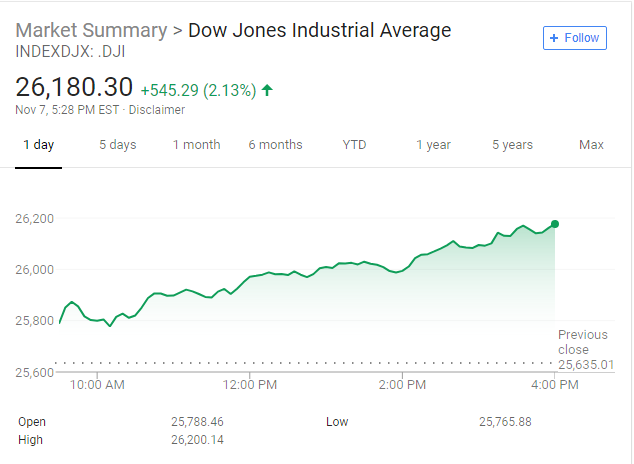Switch to the 5 days range
The height and width of the screenshot is (464, 634).
[117, 145]
